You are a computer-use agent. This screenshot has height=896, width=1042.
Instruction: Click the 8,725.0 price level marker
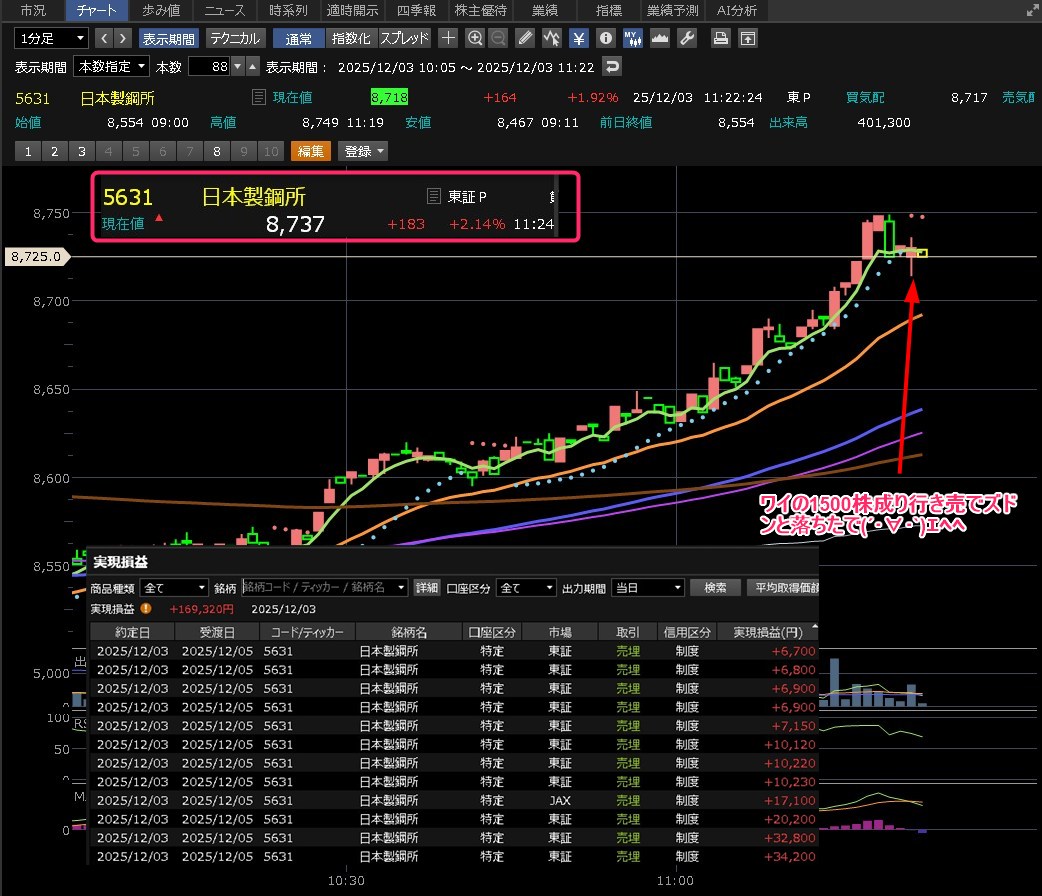tap(37, 257)
